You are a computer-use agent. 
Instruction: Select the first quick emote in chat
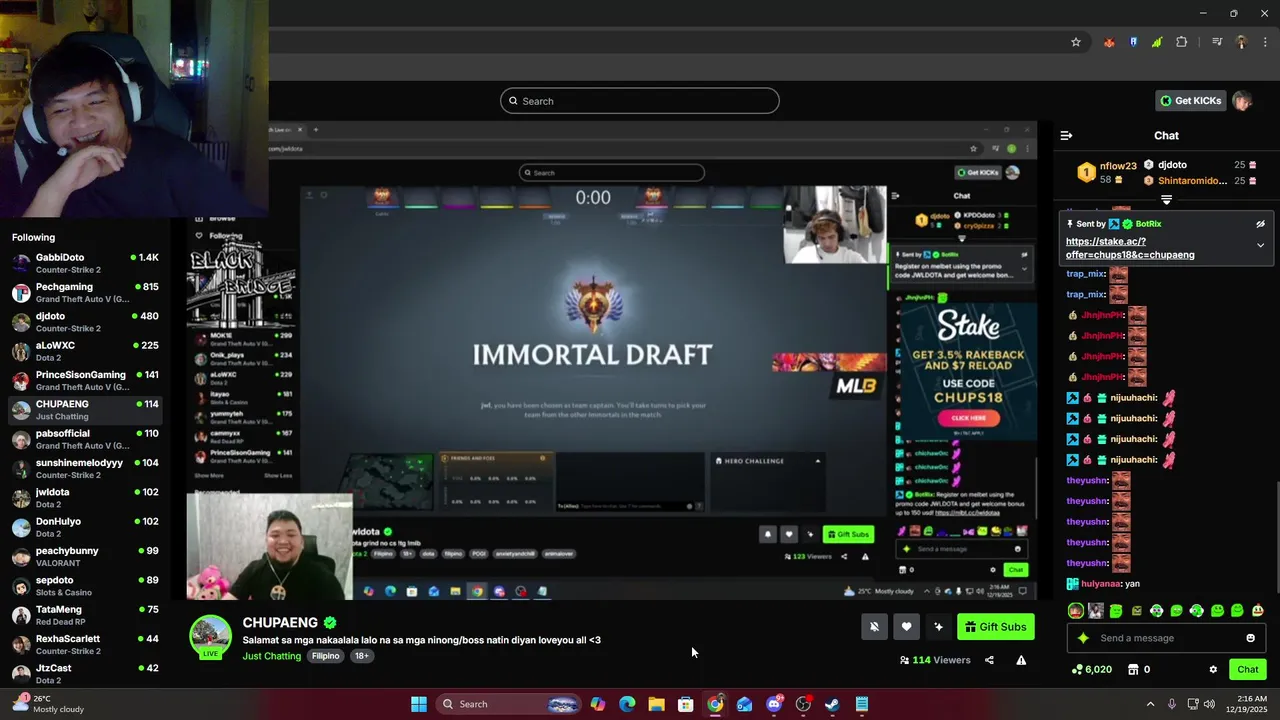pos(1076,610)
